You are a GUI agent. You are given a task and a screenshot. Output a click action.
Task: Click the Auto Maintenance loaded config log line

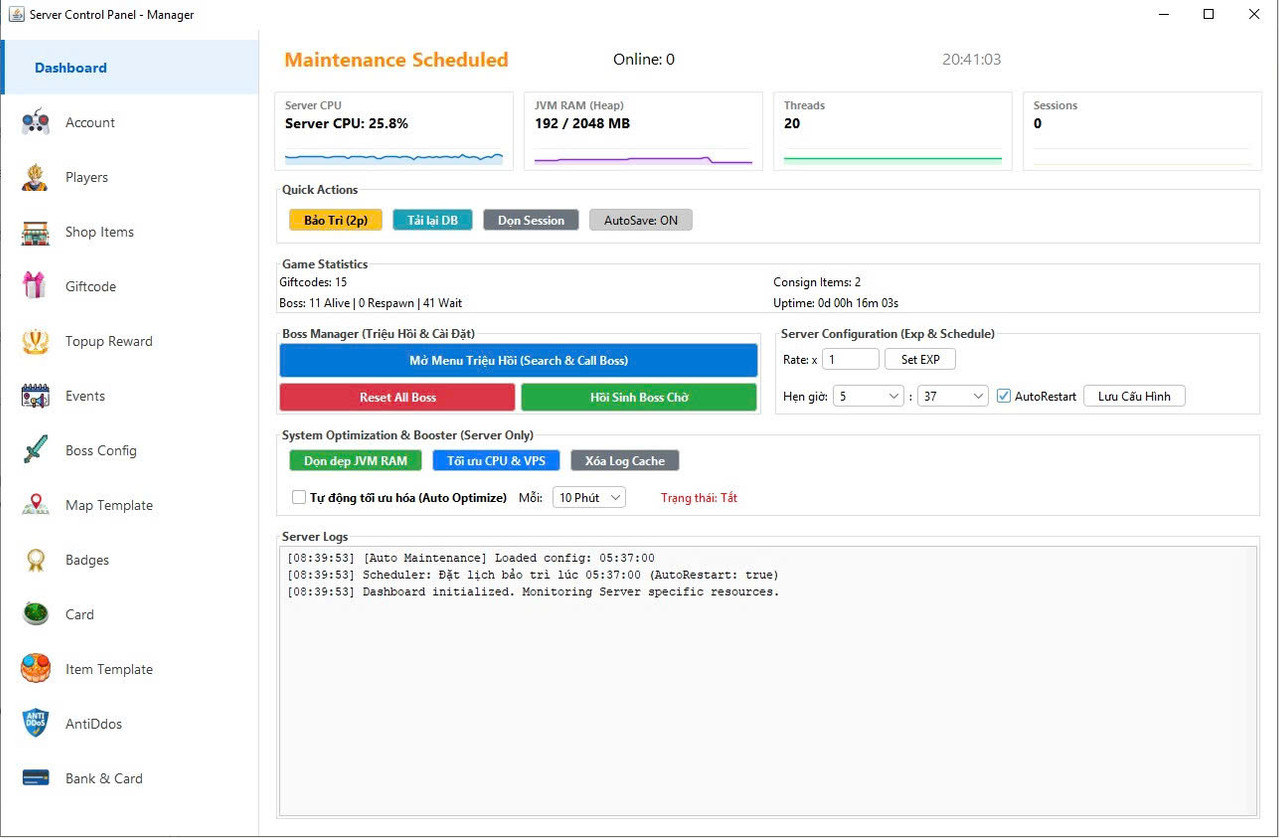tap(471, 558)
